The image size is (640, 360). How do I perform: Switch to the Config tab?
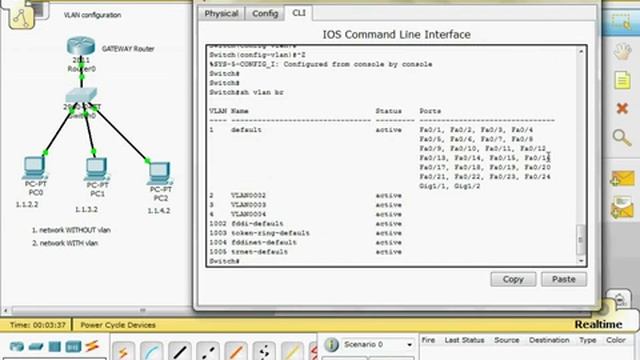(265, 13)
